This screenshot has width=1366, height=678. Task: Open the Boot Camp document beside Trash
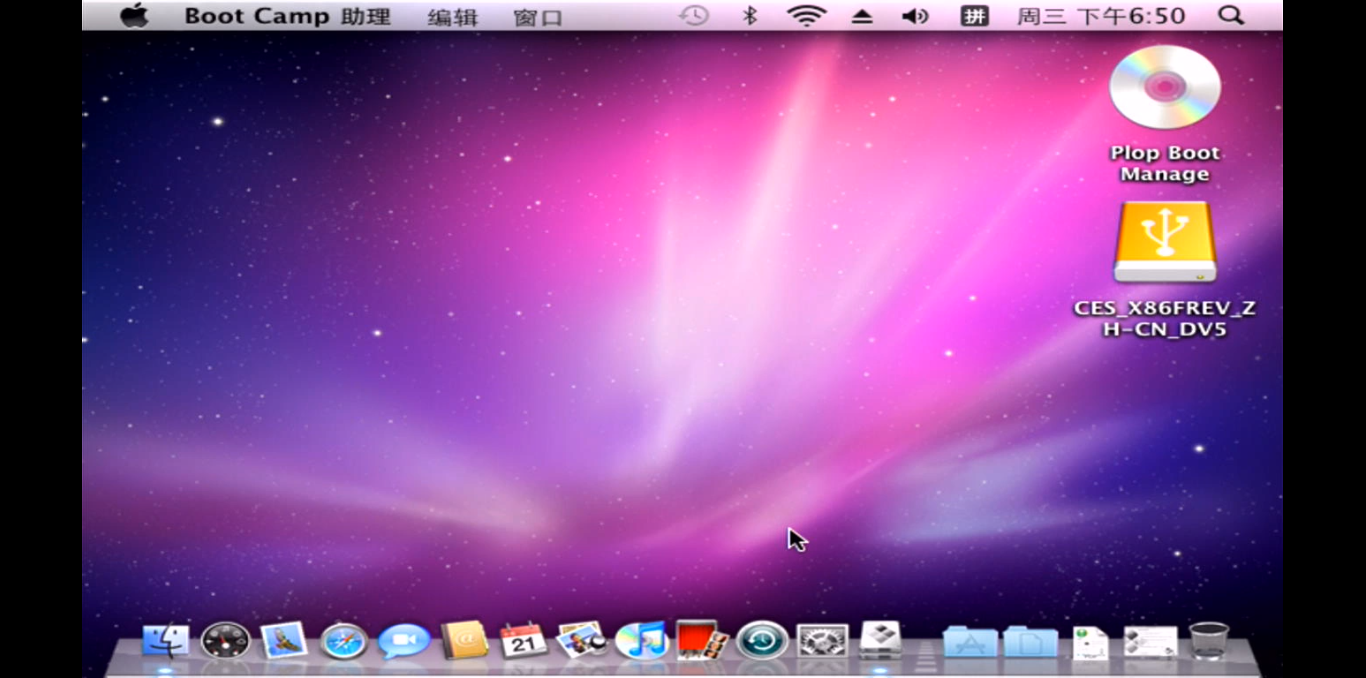click(x=1150, y=643)
